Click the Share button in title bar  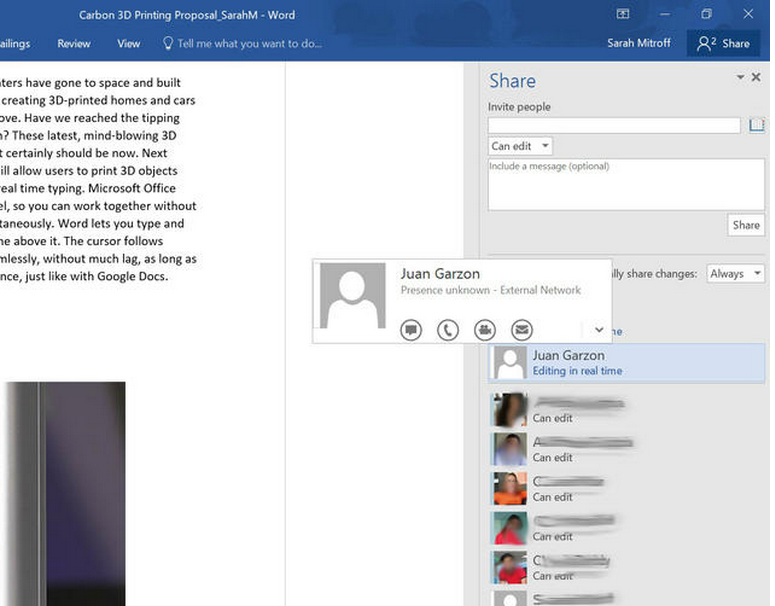(723, 43)
